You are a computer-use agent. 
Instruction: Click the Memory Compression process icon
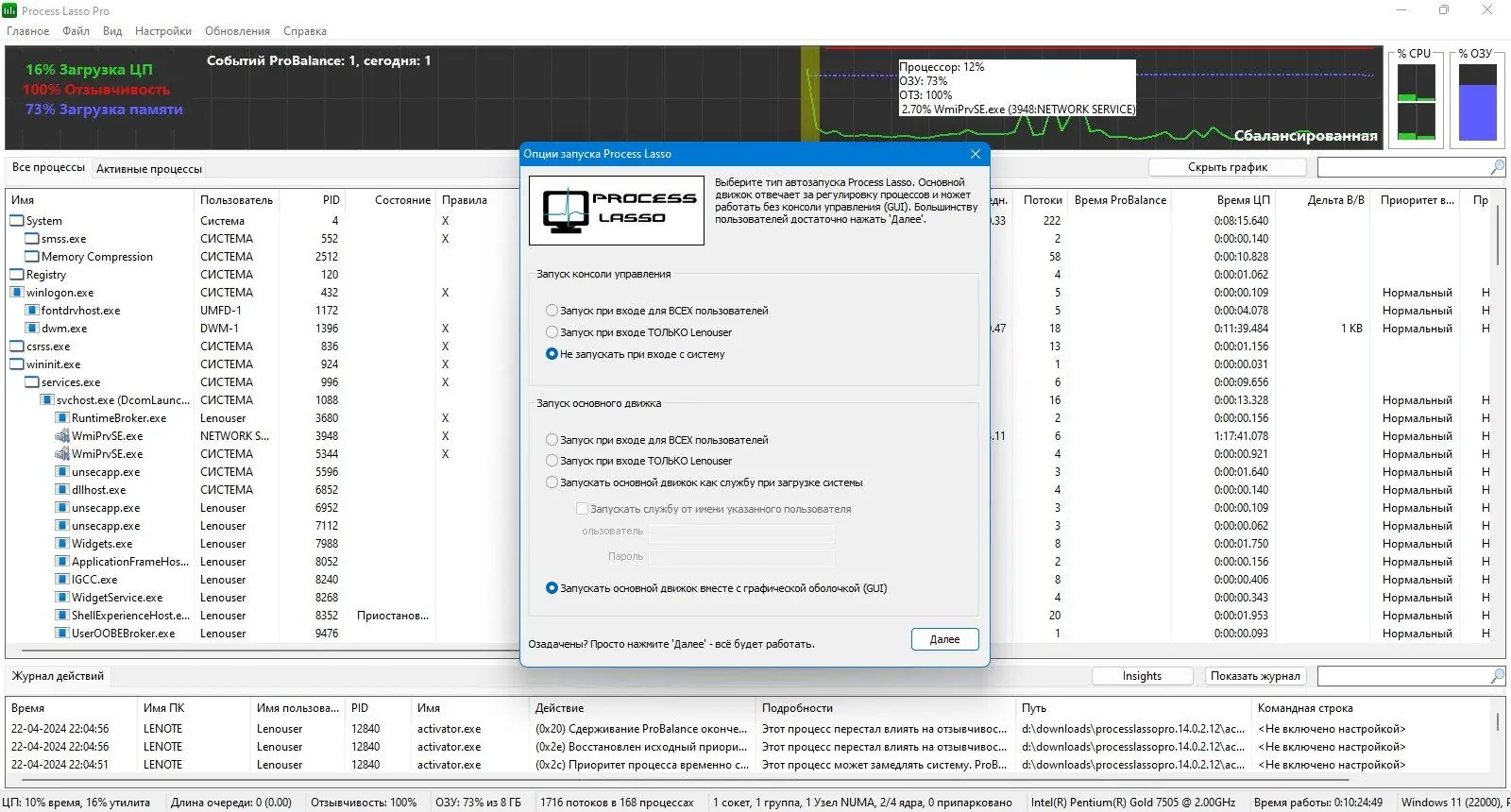(32, 257)
